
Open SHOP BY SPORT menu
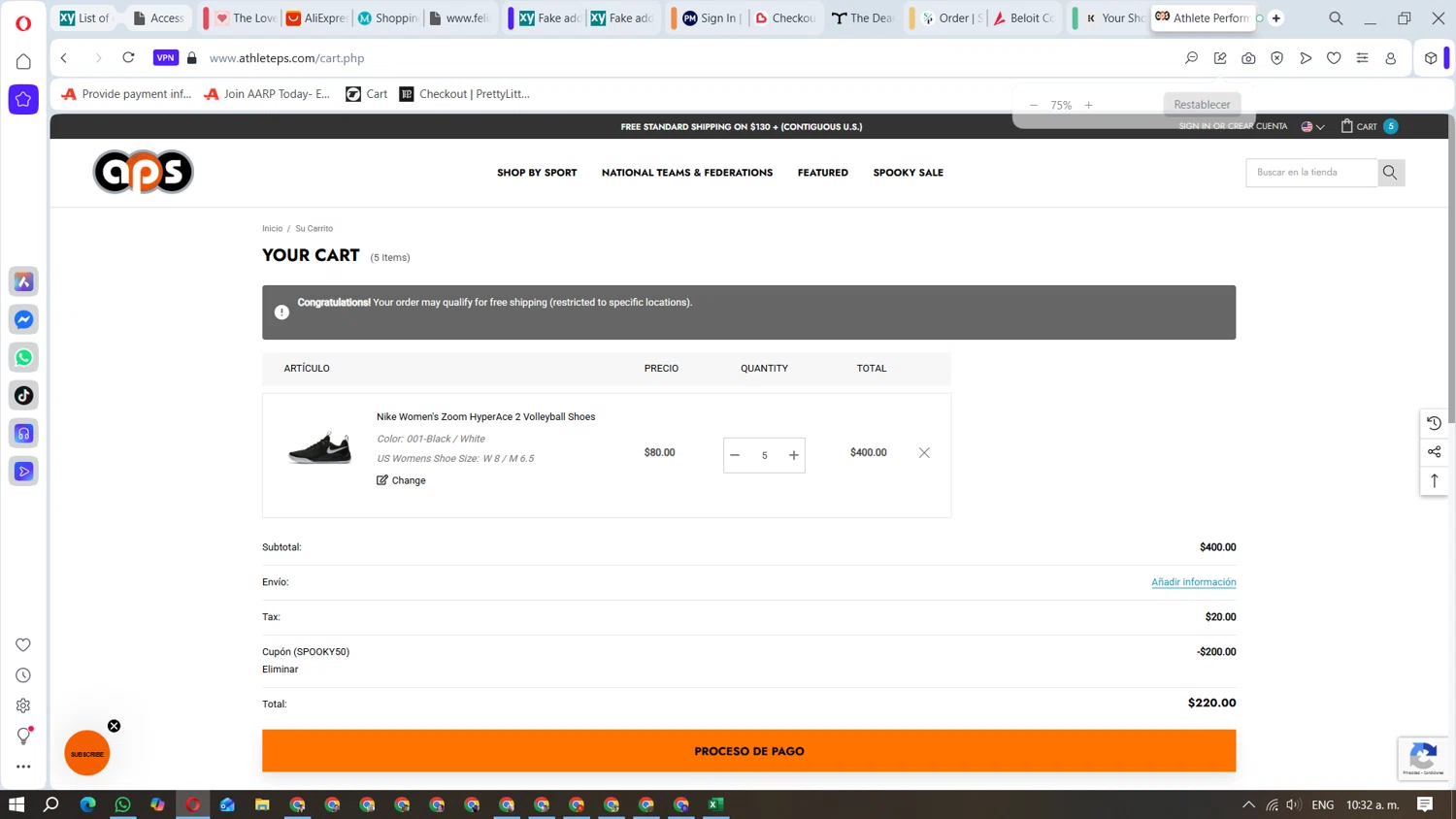(x=537, y=173)
